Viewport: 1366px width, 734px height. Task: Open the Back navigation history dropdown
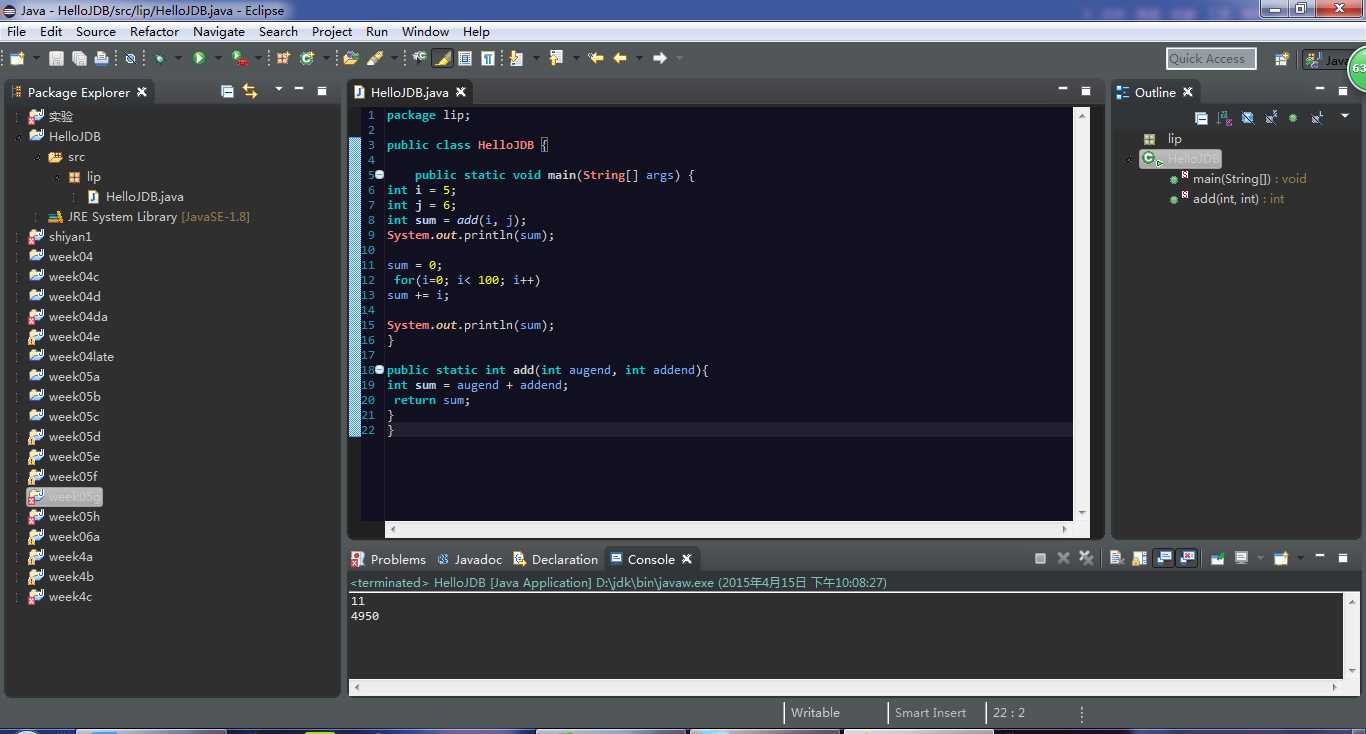639,58
